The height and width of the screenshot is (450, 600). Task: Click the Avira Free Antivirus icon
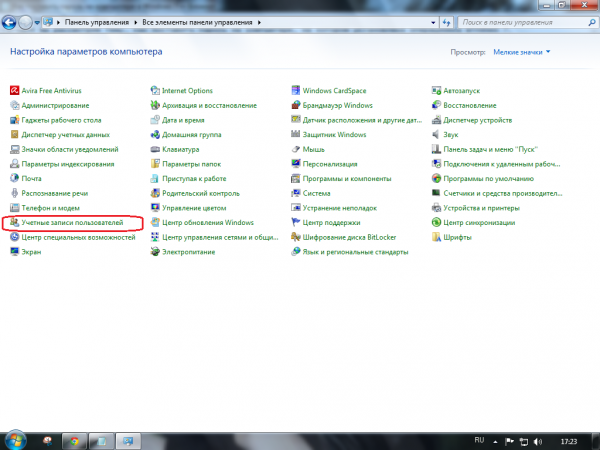pos(15,91)
